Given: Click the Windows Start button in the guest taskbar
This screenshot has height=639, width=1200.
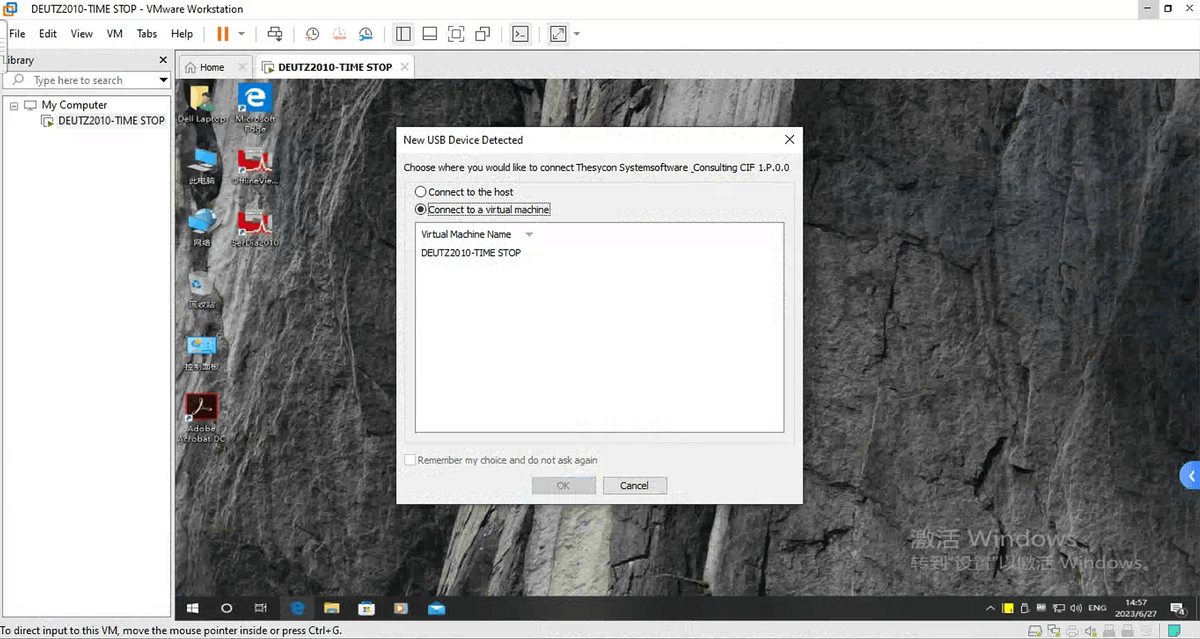Looking at the screenshot, I should (193, 607).
